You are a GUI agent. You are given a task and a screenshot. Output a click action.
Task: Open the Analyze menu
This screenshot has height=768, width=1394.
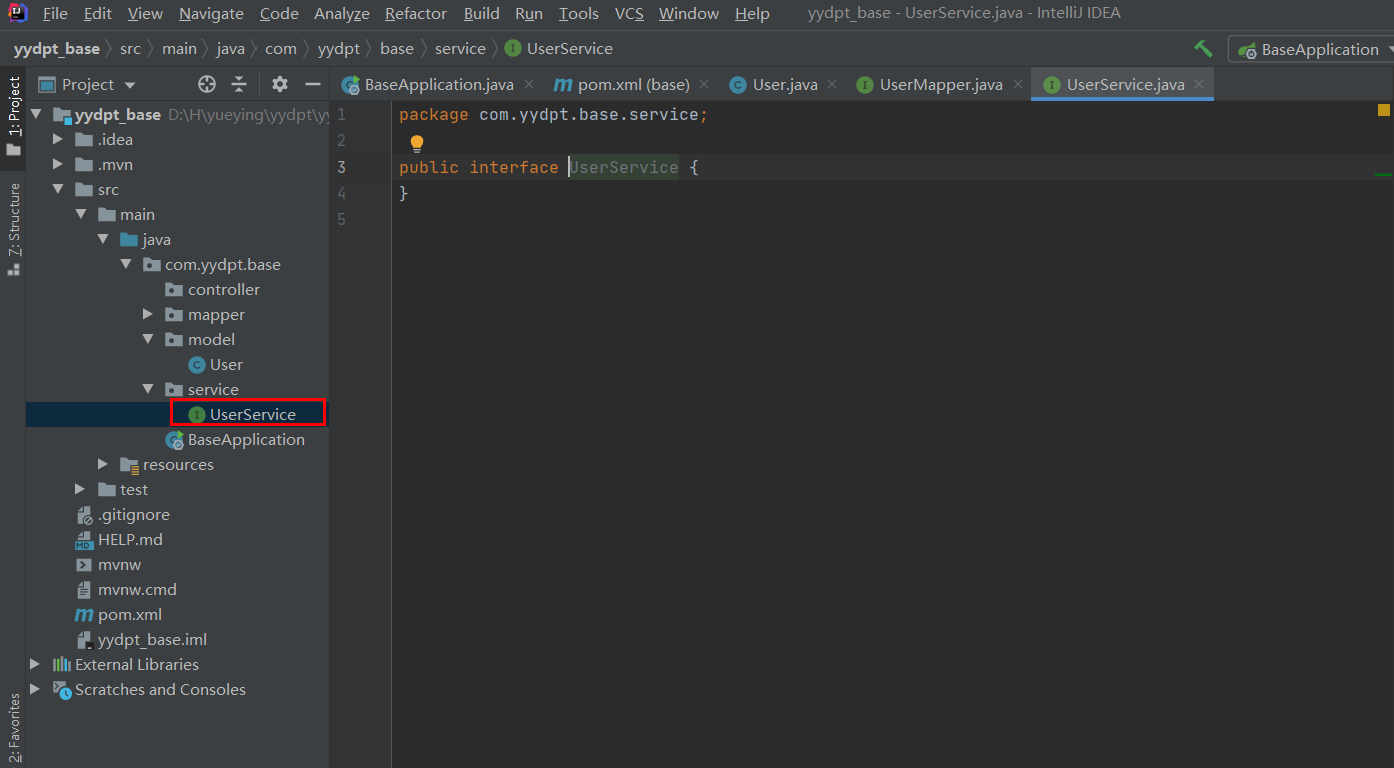342,13
